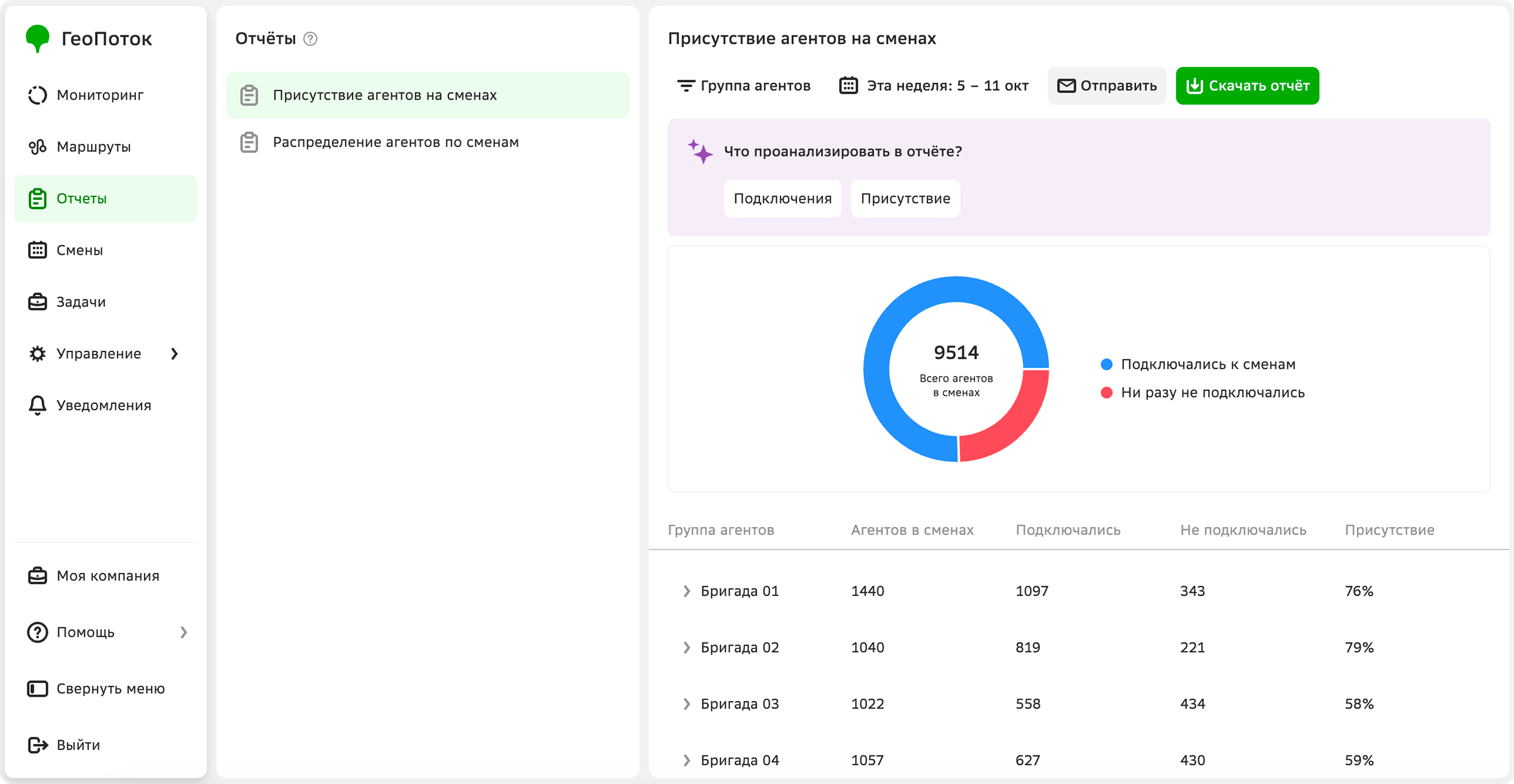The width and height of the screenshot is (1514, 784).
Task: Click the Выйти logout icon
Action: pyautogui.click(x=38, y=745)
